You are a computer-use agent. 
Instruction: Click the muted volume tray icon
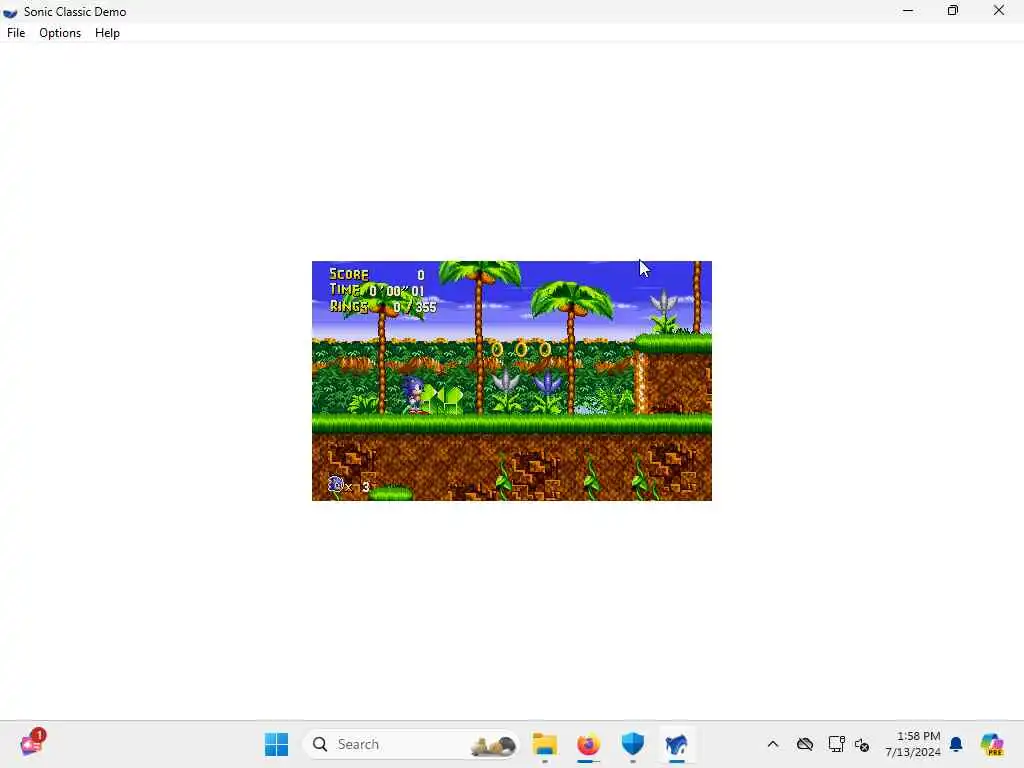[862, 745]
